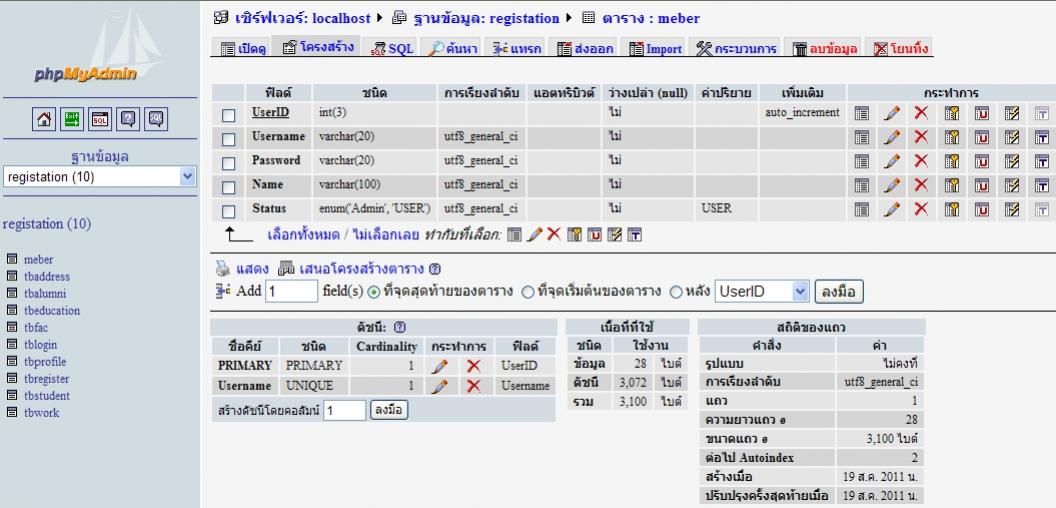This screenshot has height=508, width=1056.
Task: Drop the PRIMARY index
Action: click(x=473, y=366)
